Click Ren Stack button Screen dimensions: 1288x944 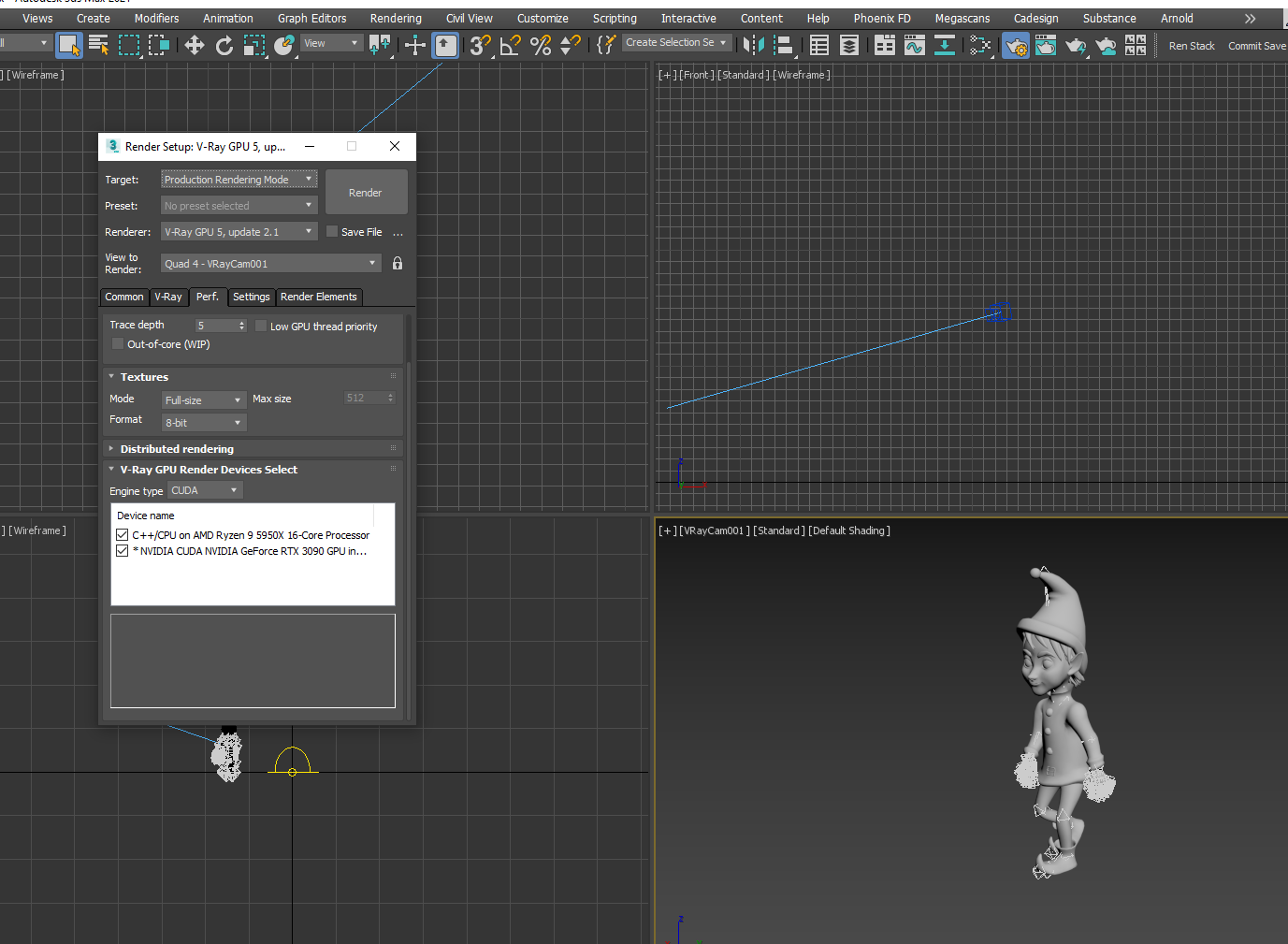point(1192,46)
